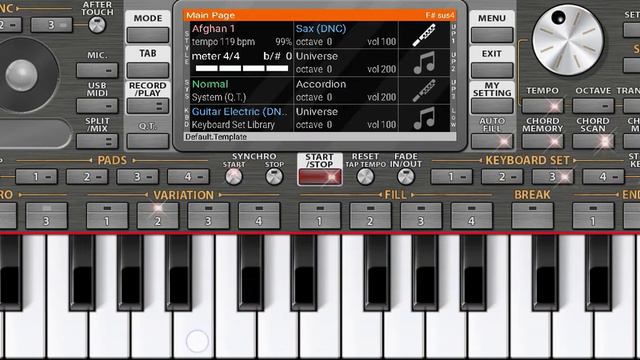This screenshot has width=640, height=360.
Task: Select Keyboard Set 2
Action: point(502,177)
